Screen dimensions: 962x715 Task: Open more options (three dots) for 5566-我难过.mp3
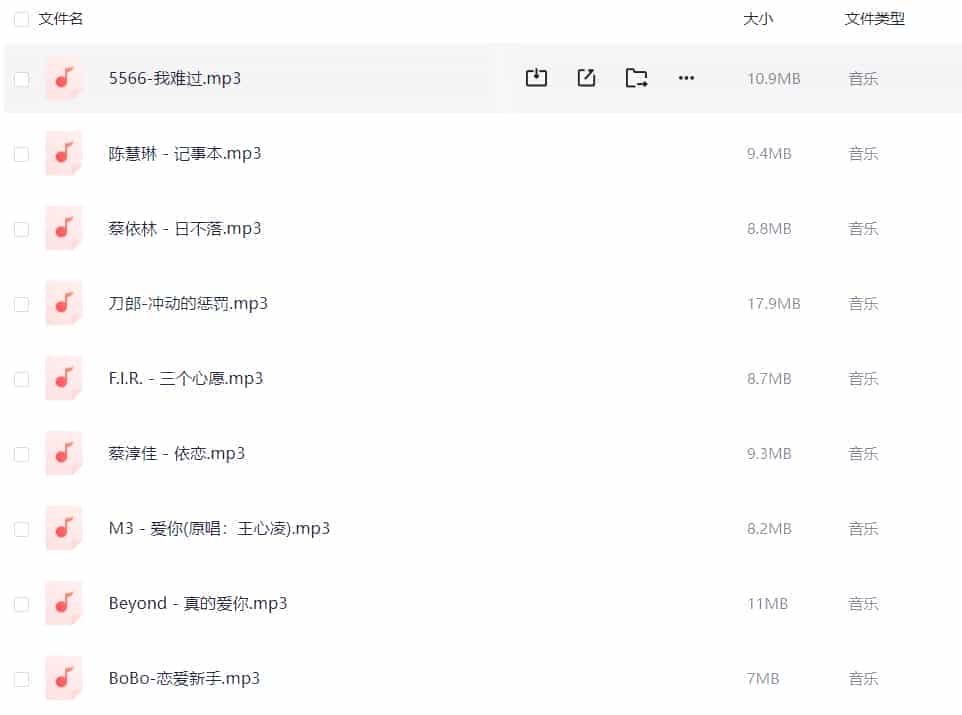click(x=686, y=78)
